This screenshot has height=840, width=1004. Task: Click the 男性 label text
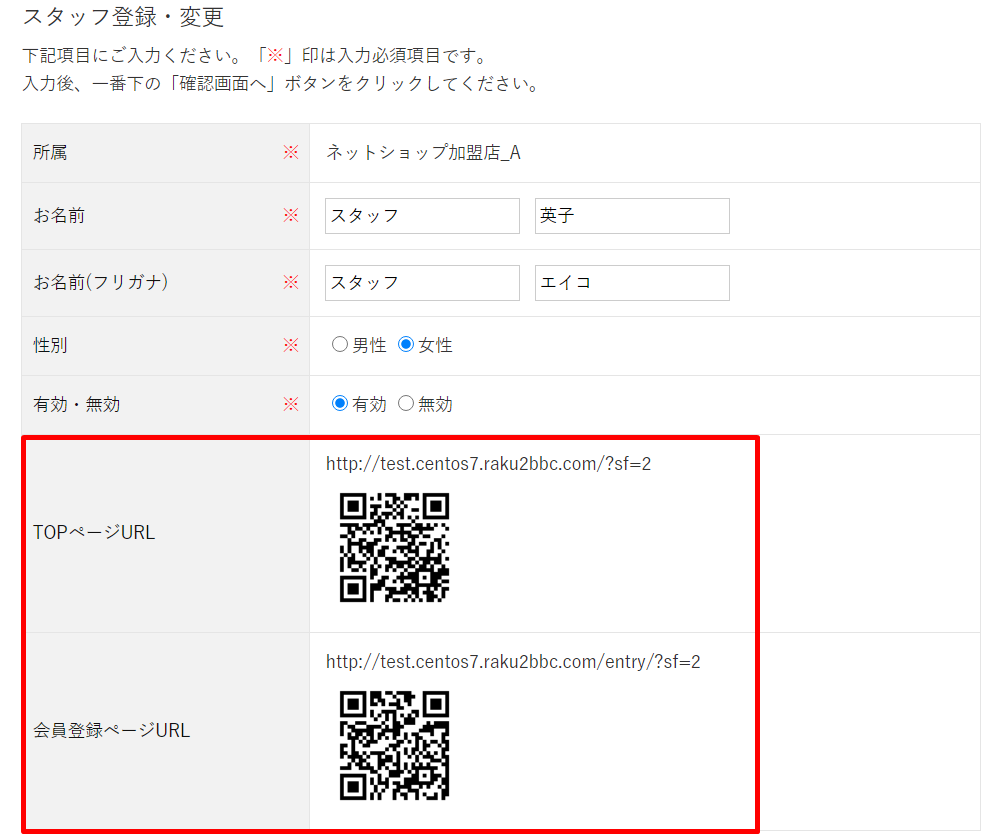369,345
